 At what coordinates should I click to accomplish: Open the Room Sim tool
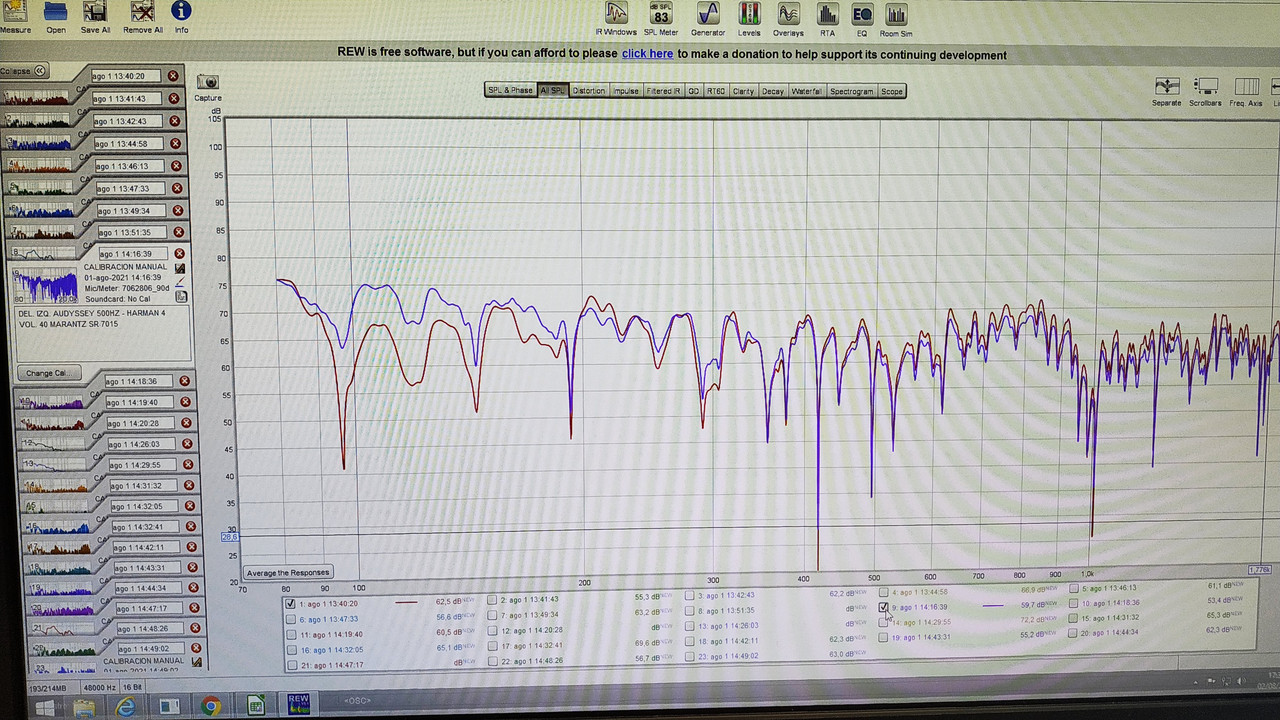896,14
